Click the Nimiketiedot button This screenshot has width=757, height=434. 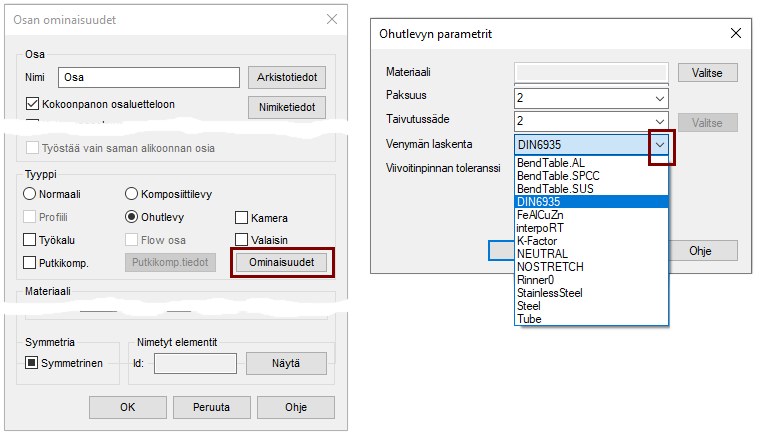tap(286, 107)
